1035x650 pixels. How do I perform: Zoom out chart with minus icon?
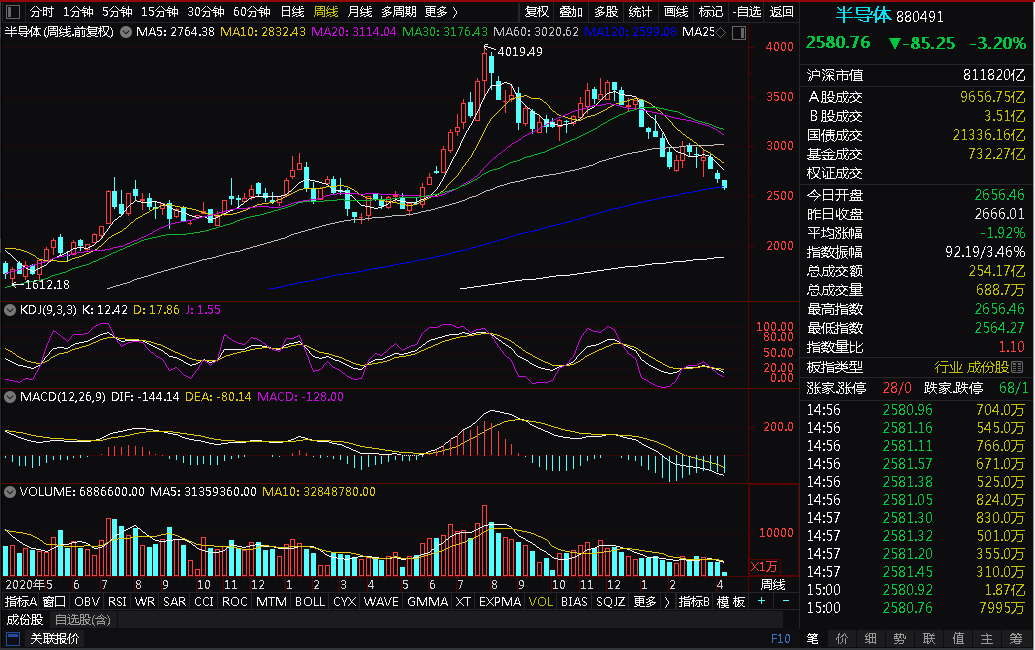click(785, 601)
